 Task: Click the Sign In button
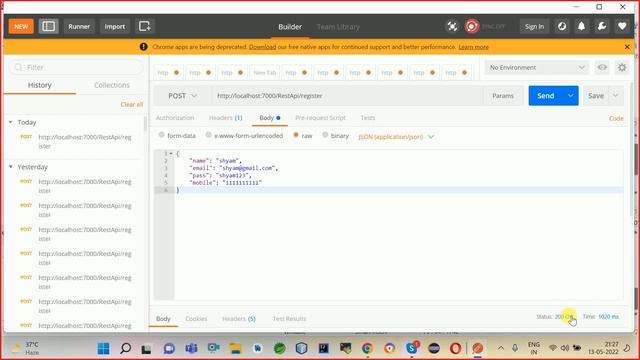tap(534, 27)
